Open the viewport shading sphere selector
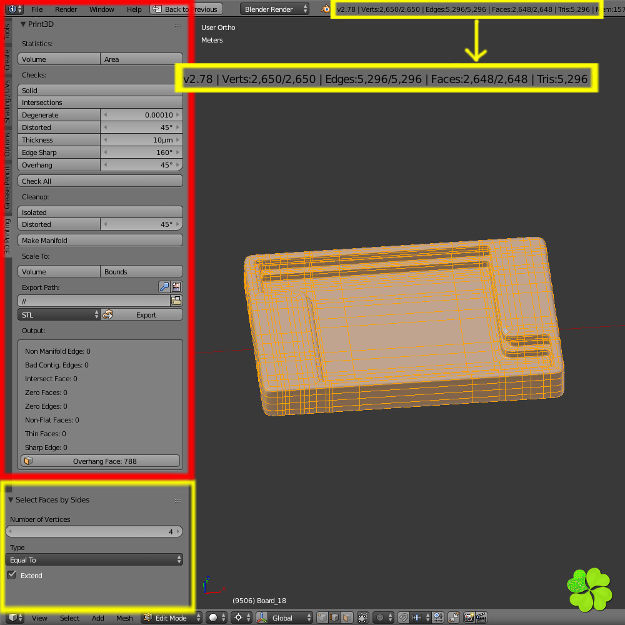Screen dimensions: 625x625 pos(216,617)
